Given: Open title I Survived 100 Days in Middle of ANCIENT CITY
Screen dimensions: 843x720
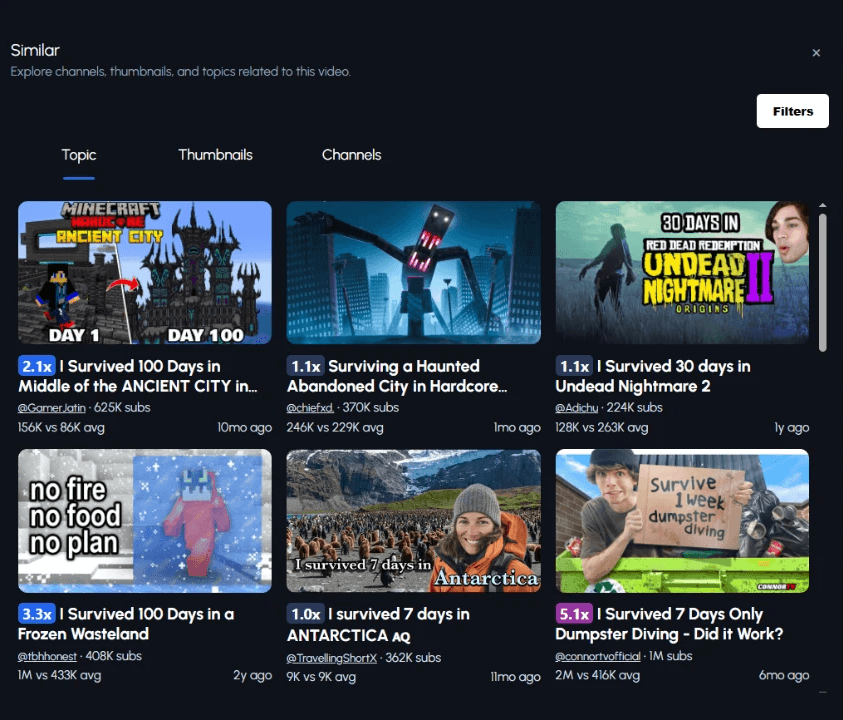Looking at the screenshot, I should 138,376.
